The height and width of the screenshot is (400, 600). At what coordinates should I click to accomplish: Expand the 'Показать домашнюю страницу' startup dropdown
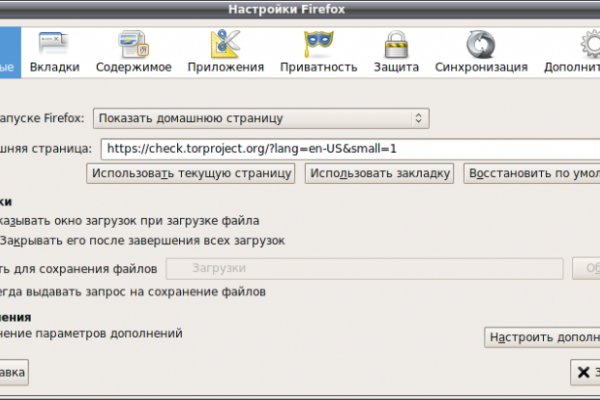point(260,118)
